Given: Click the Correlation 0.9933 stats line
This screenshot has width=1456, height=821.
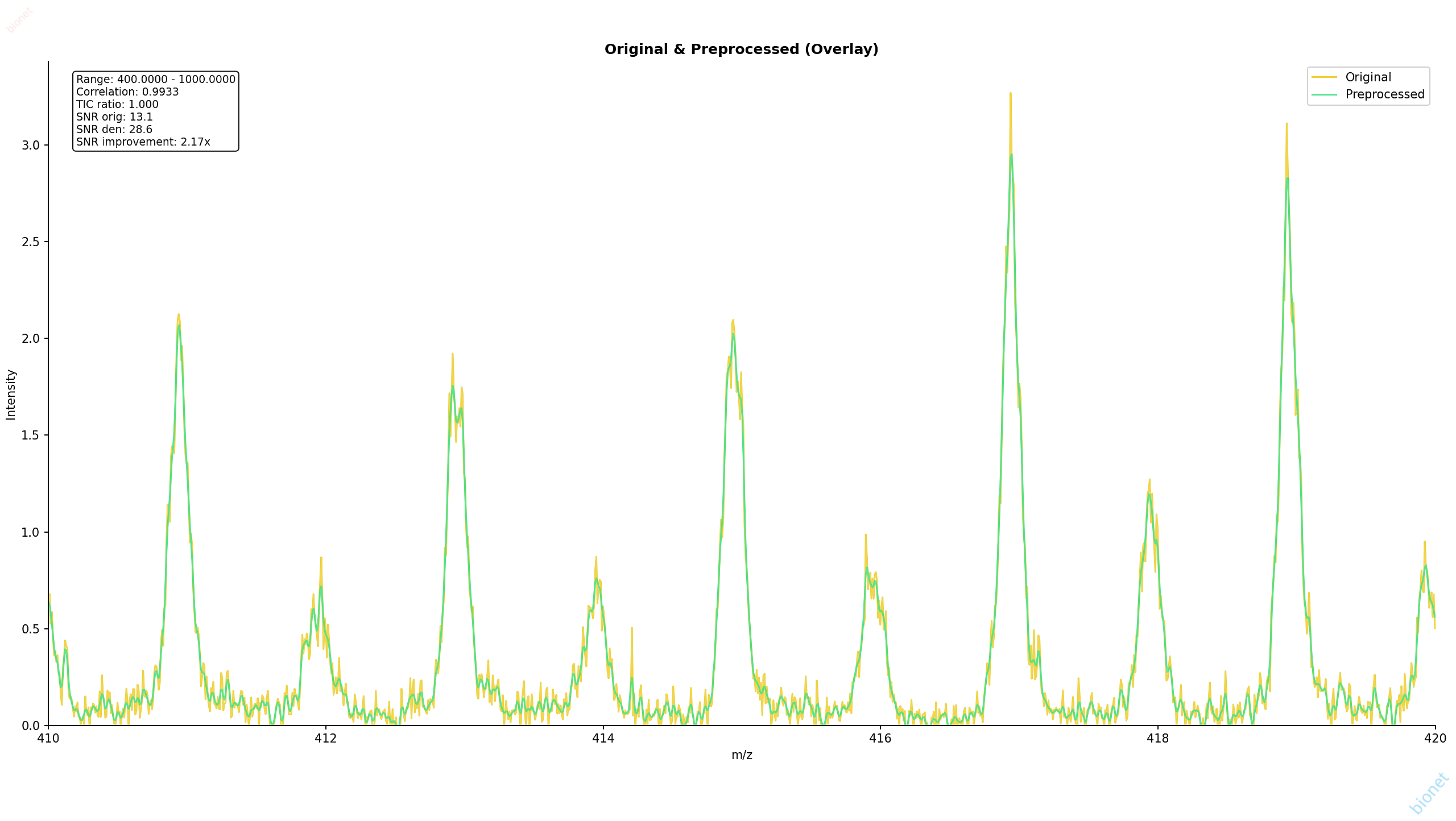Looking at the screenshot, I should 127,92.
